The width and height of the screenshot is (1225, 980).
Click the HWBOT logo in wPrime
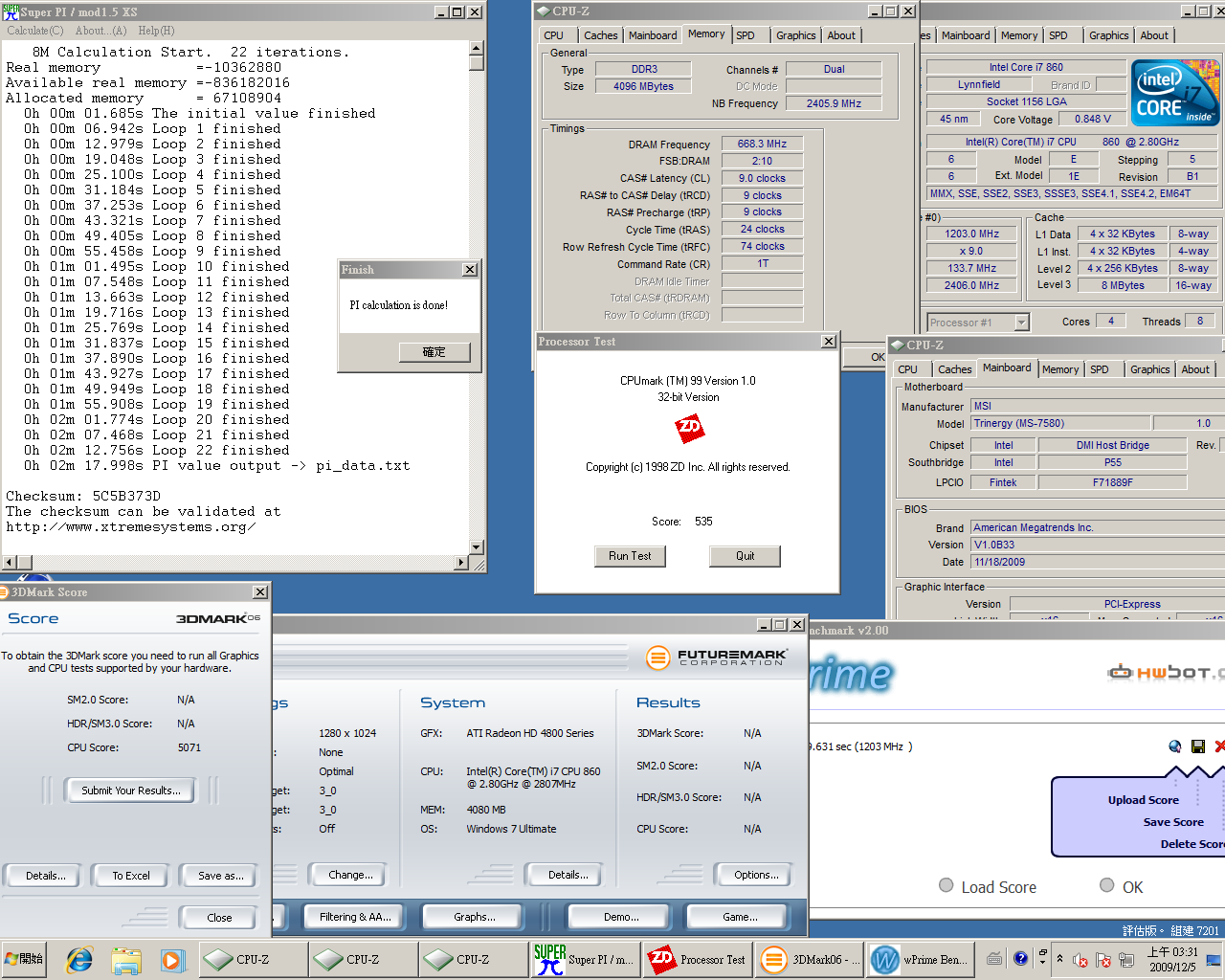(1167, 672)
